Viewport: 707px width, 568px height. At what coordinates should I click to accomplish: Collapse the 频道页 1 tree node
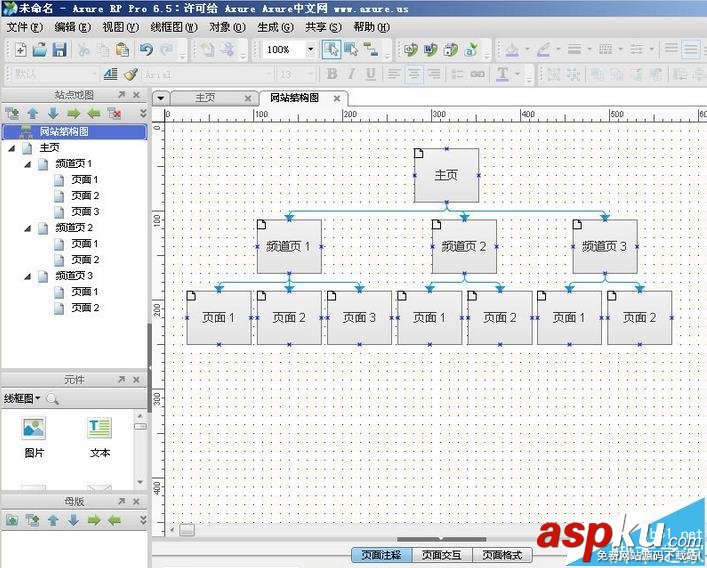[28, 164]
